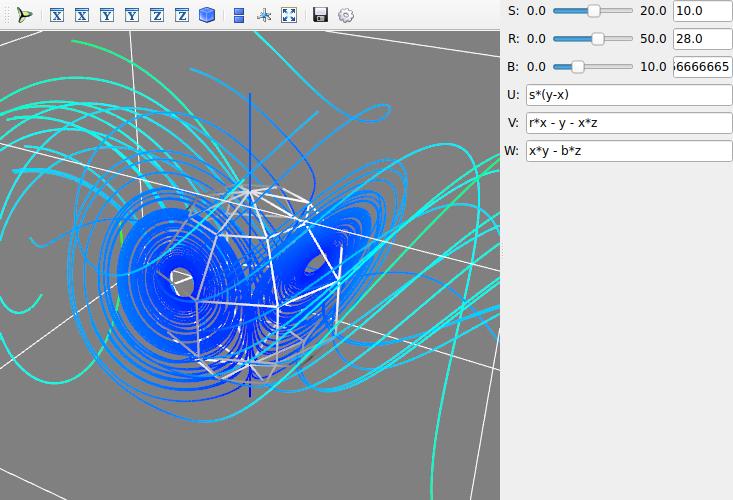This screenshot has height=500, width=733.
Task: Click the R value field showing 28.0
Action: [703, 39]
